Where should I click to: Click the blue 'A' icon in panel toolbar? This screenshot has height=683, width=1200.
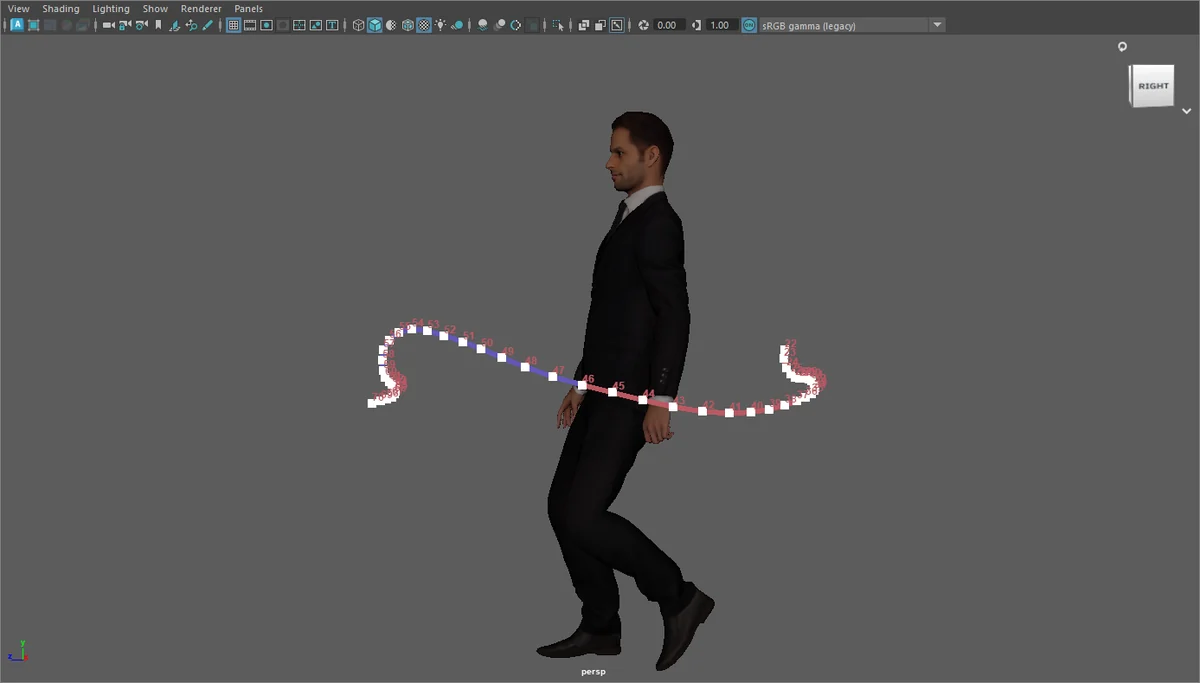tap(17, 25)
